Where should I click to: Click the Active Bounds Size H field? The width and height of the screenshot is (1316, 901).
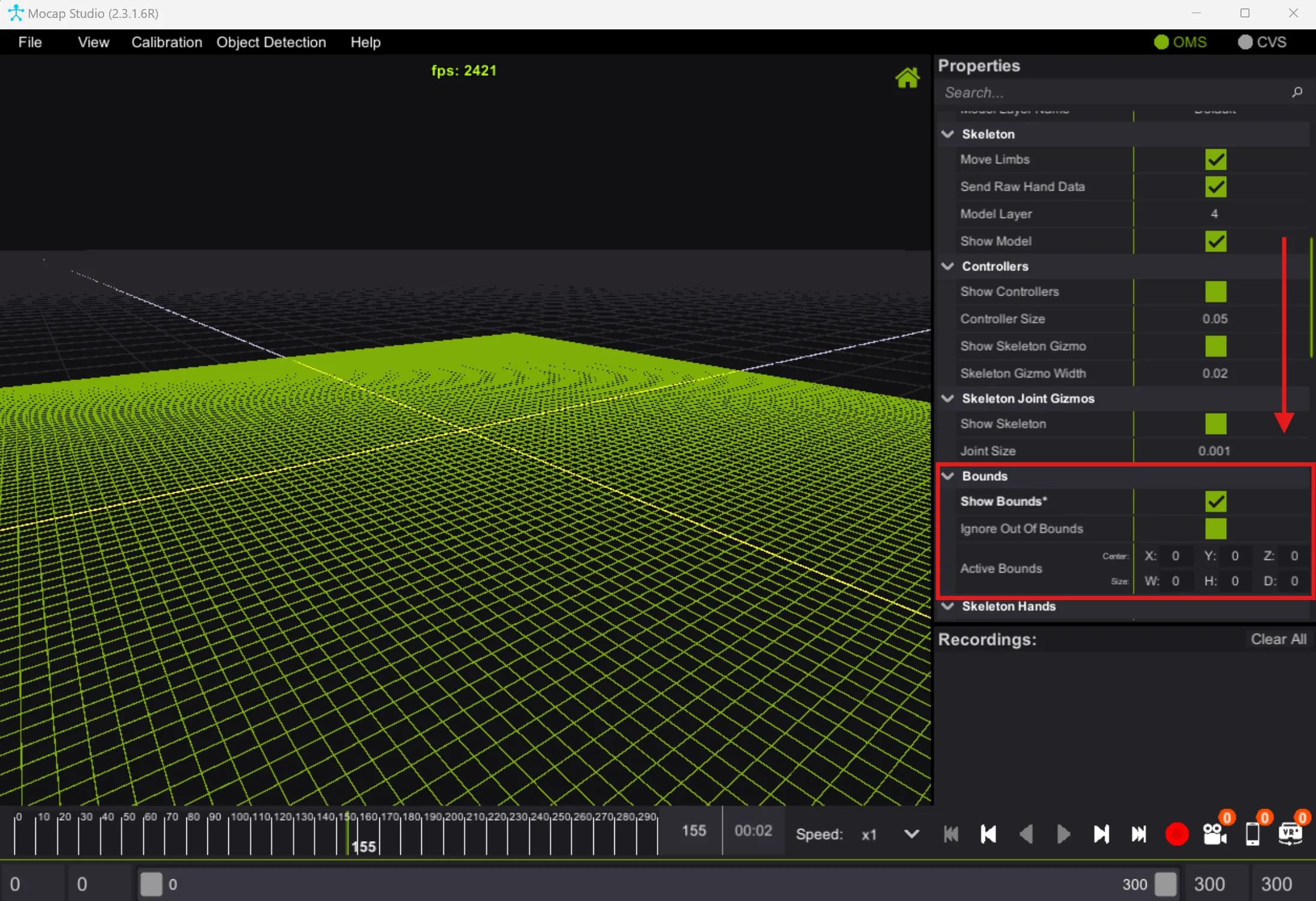point(1235,581)
